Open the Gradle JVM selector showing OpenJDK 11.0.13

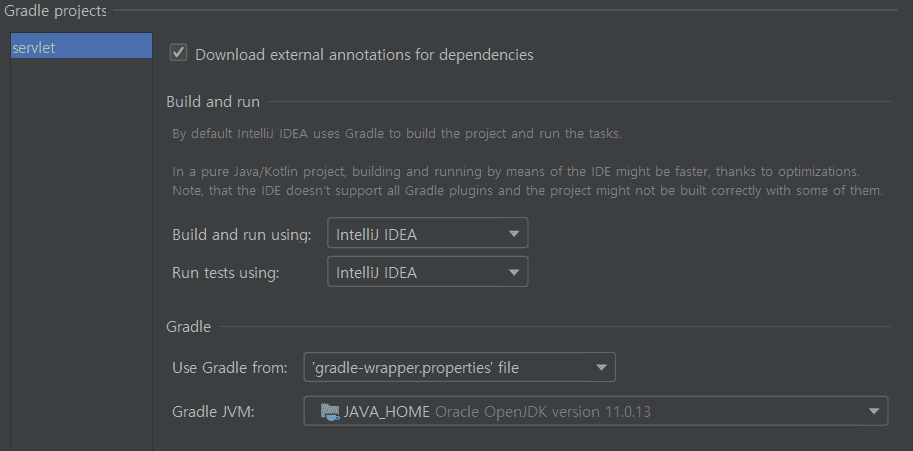click(595, 411)
